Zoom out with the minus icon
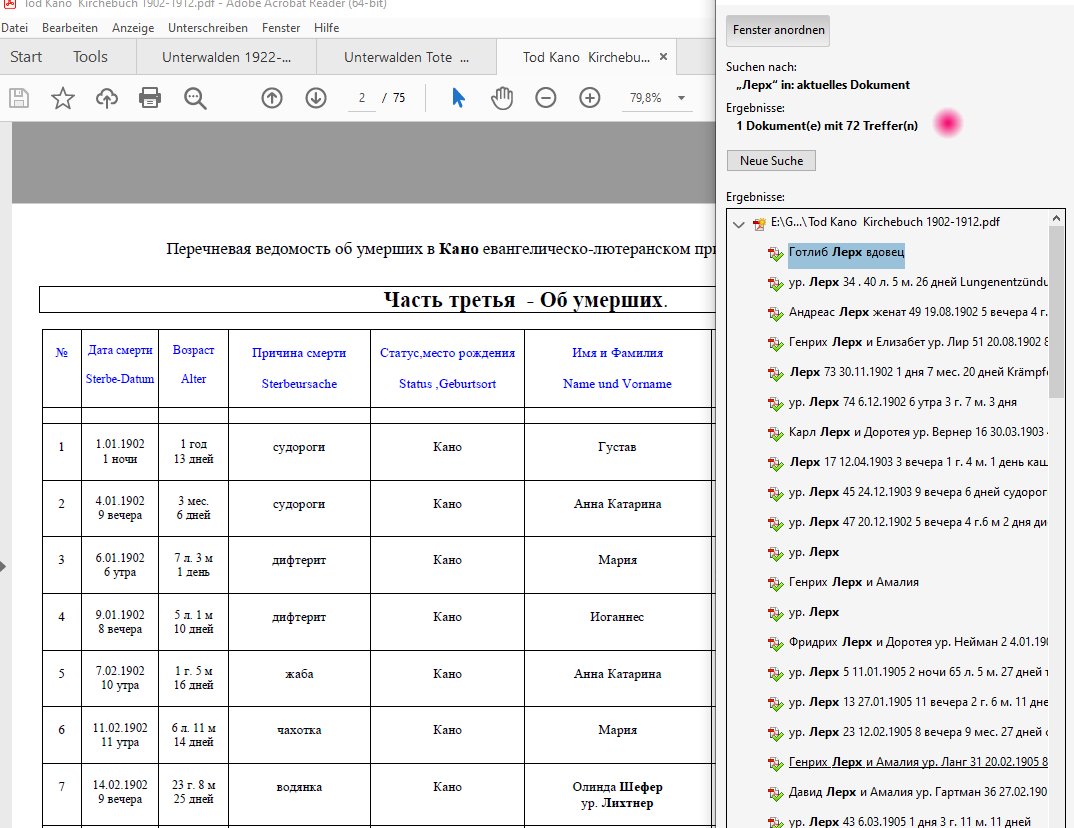The height and width of the screenshot is (828, 1074). click(546, 98)
